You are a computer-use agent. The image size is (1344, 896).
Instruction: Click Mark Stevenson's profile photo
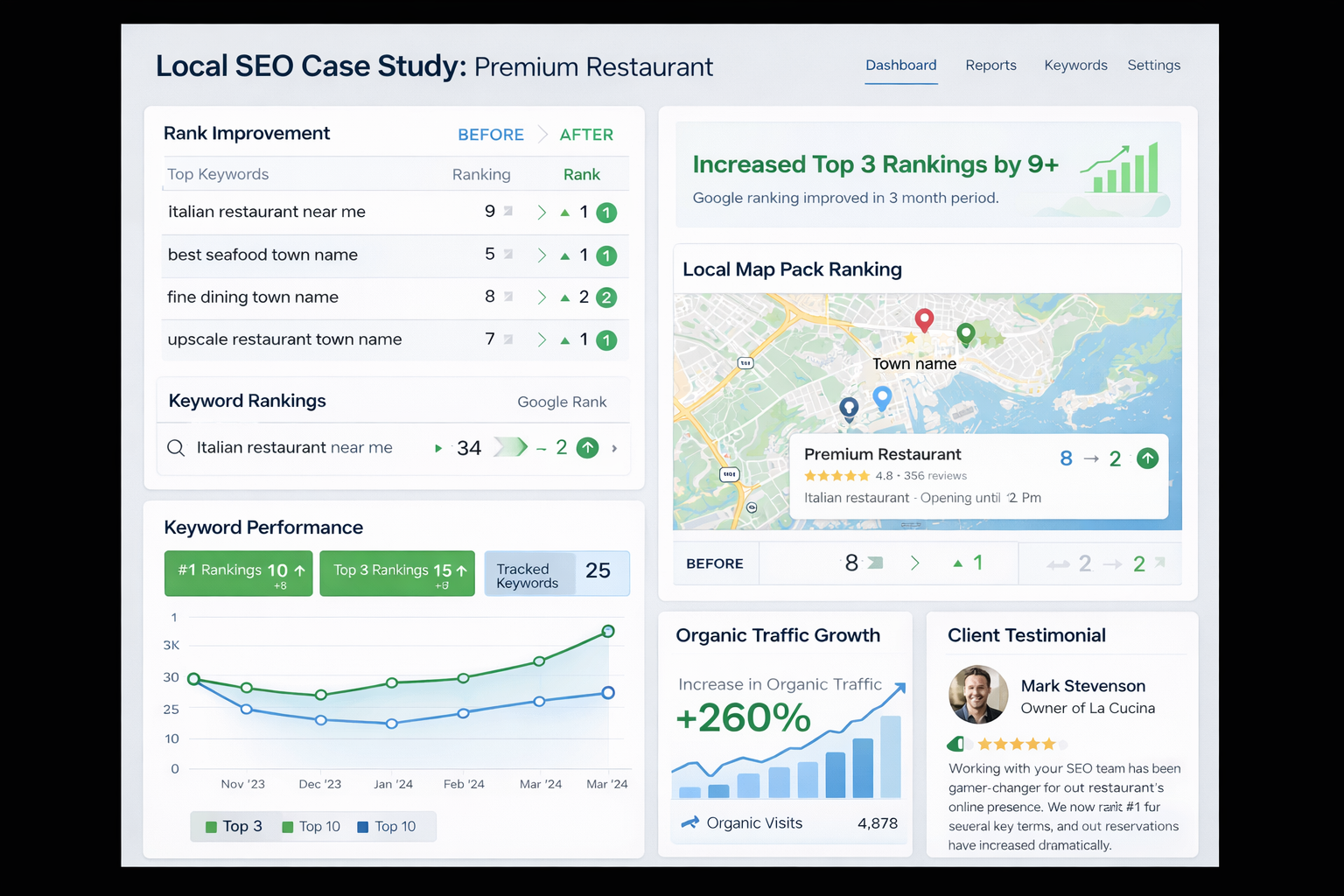(978, 695)
